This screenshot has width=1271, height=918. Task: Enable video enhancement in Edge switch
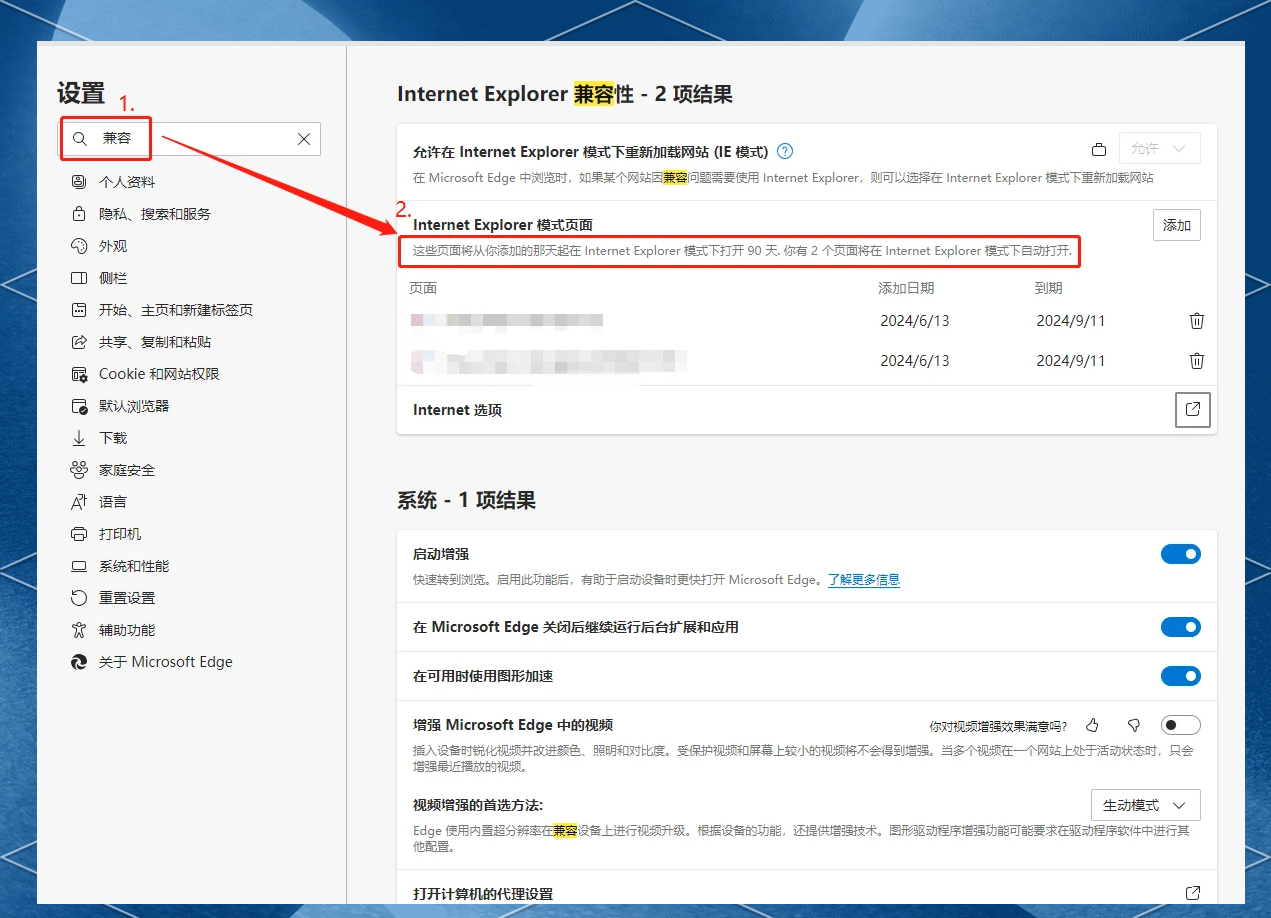tap(1180, 726)
